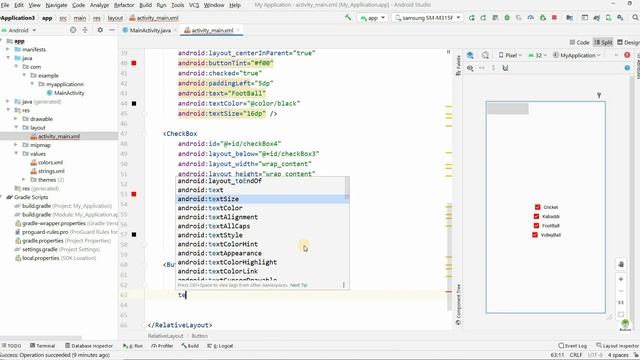Click black color swatch at line 44 gutter
Viewport: 640px width, 360px height.
pos(134,104)
